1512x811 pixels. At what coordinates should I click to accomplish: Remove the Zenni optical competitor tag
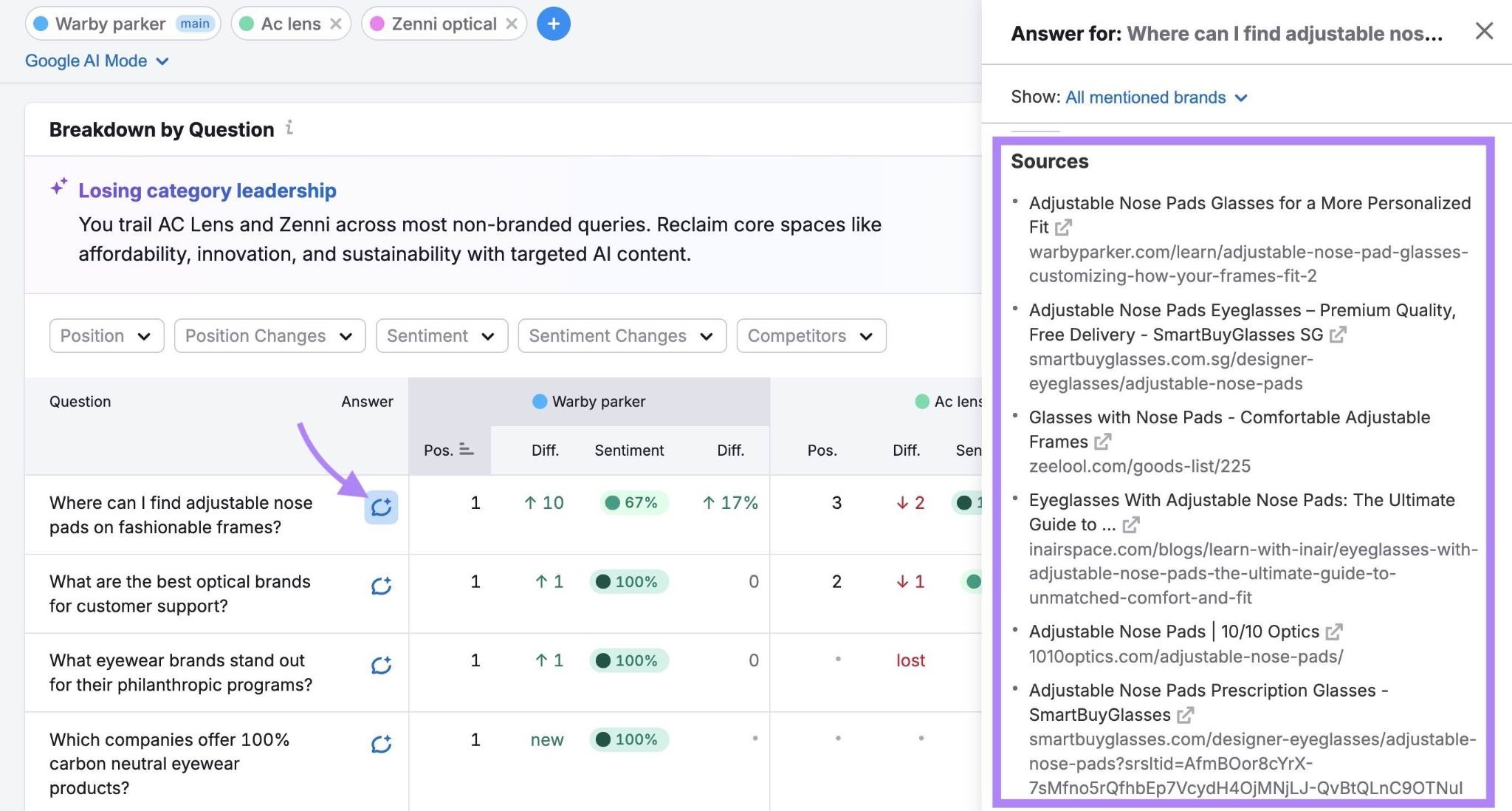512,24
